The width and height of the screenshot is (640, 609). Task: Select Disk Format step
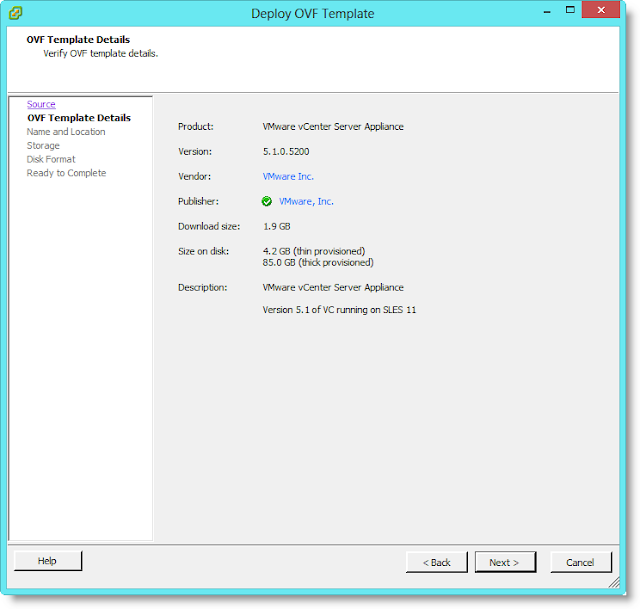point(51,159)
